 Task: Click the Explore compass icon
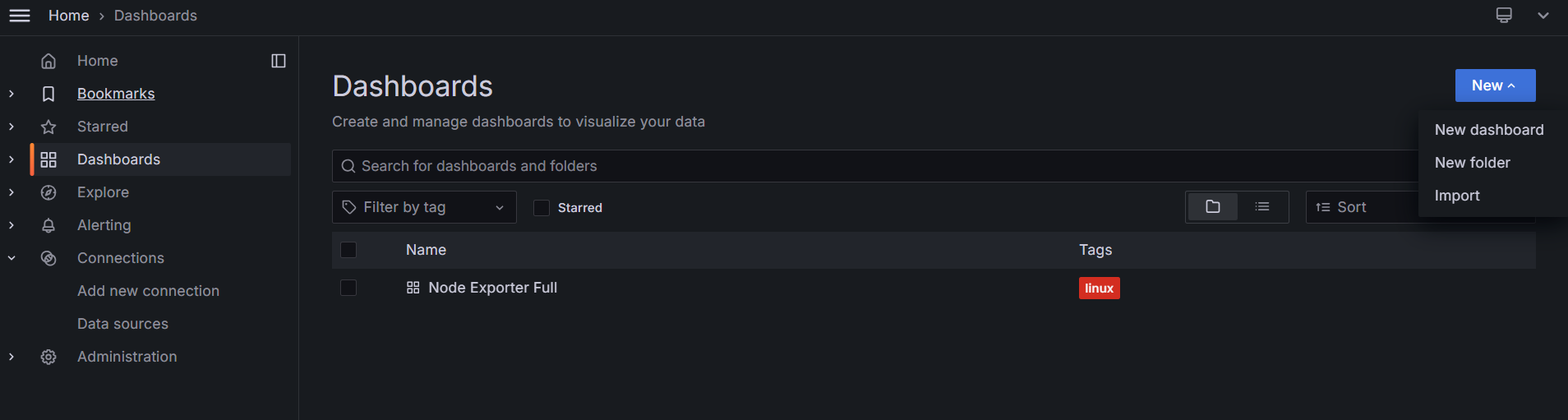[x=48, y=192]
